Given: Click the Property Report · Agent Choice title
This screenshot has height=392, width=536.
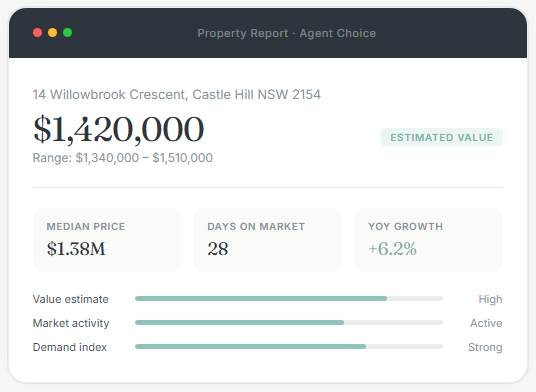Looking at the screenshot, I should [286, 33].
